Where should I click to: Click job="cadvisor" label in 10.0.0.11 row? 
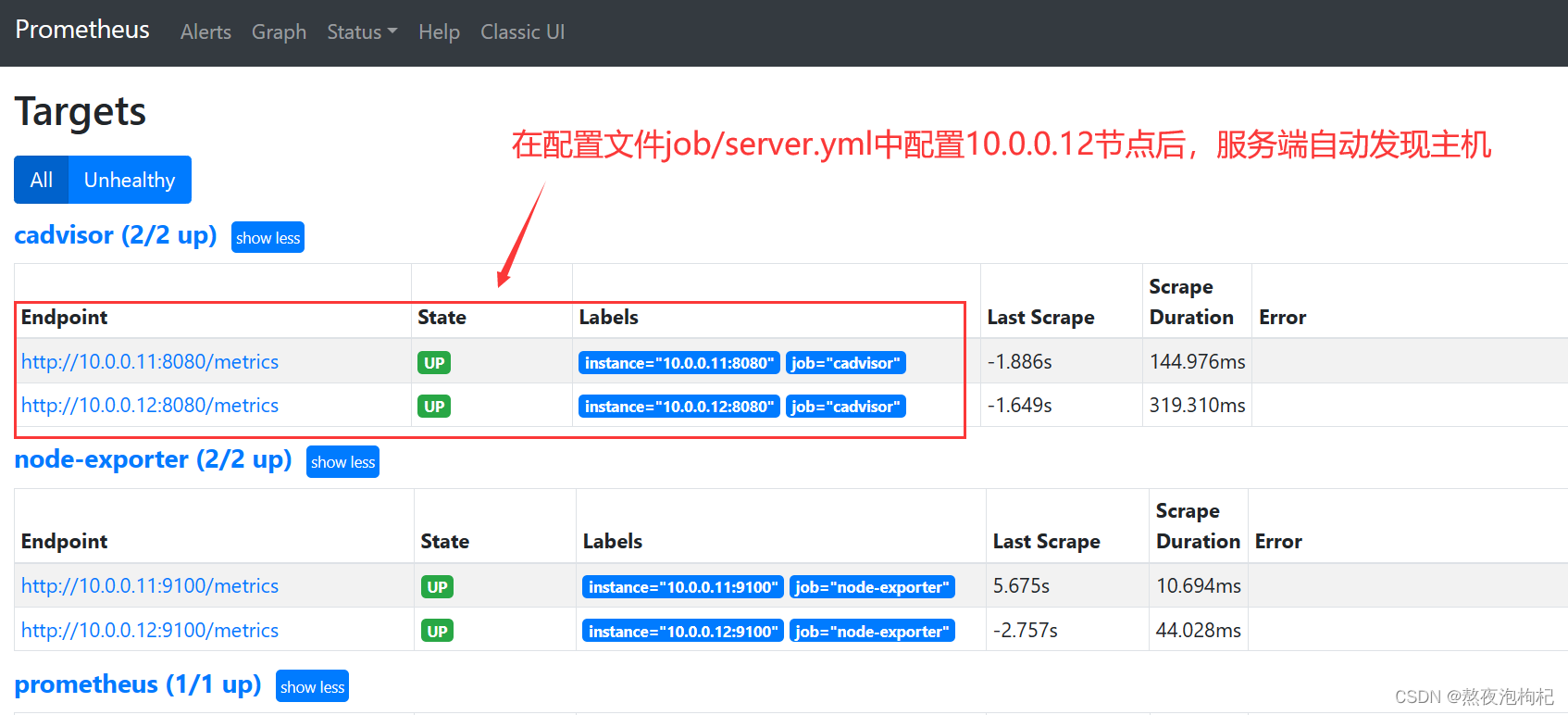(x=846, y=363)
